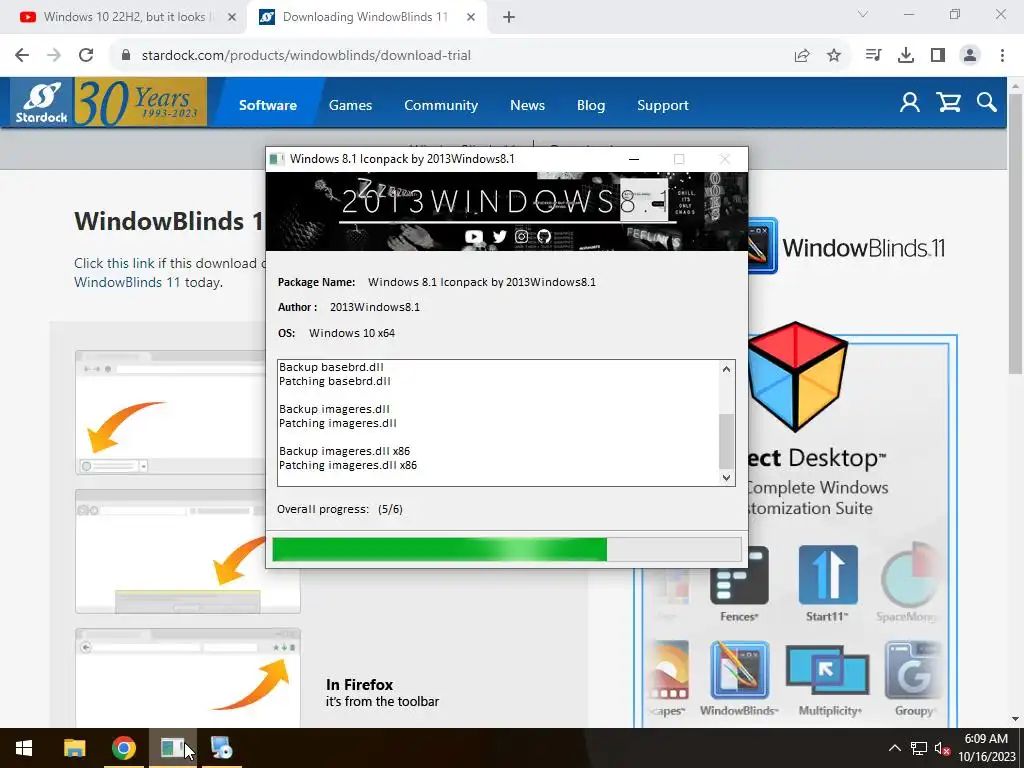Viewport: 1024px width, 768px height.
Task: Open the Support menu item
Action: click(x=663, y=105)
